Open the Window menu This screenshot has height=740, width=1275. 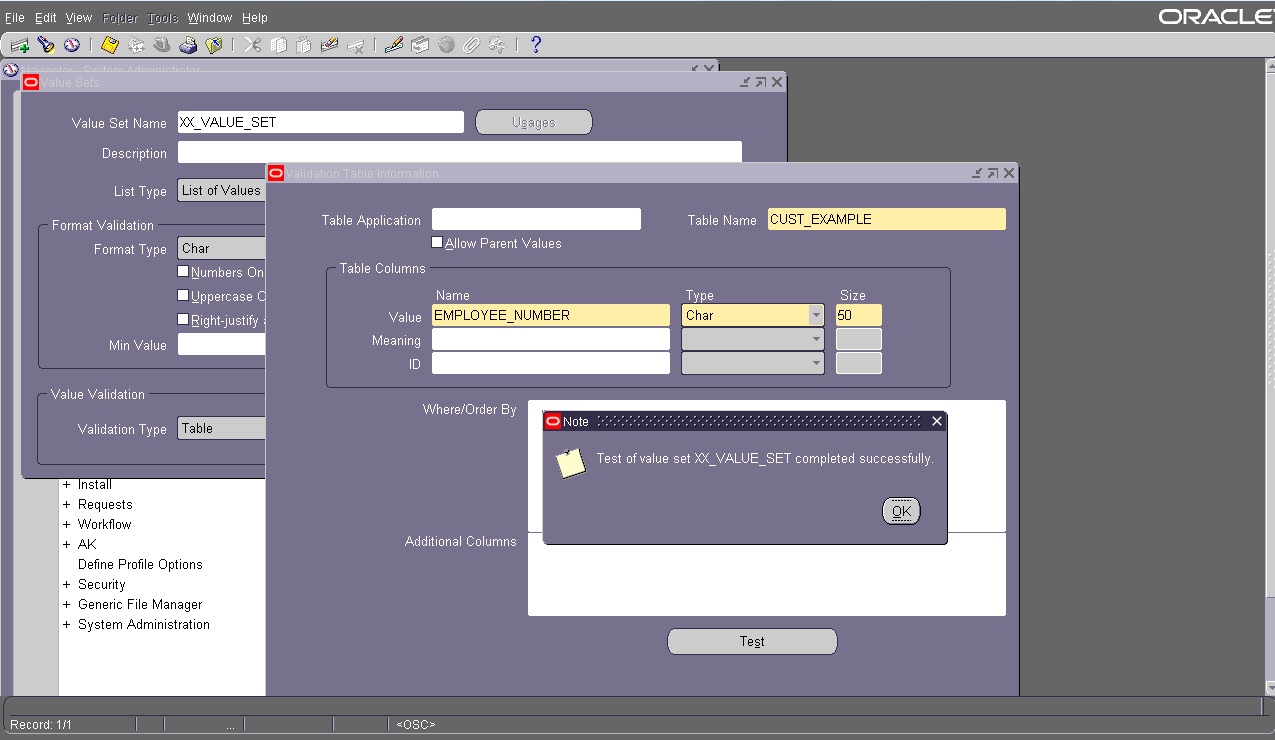(209, 17)
